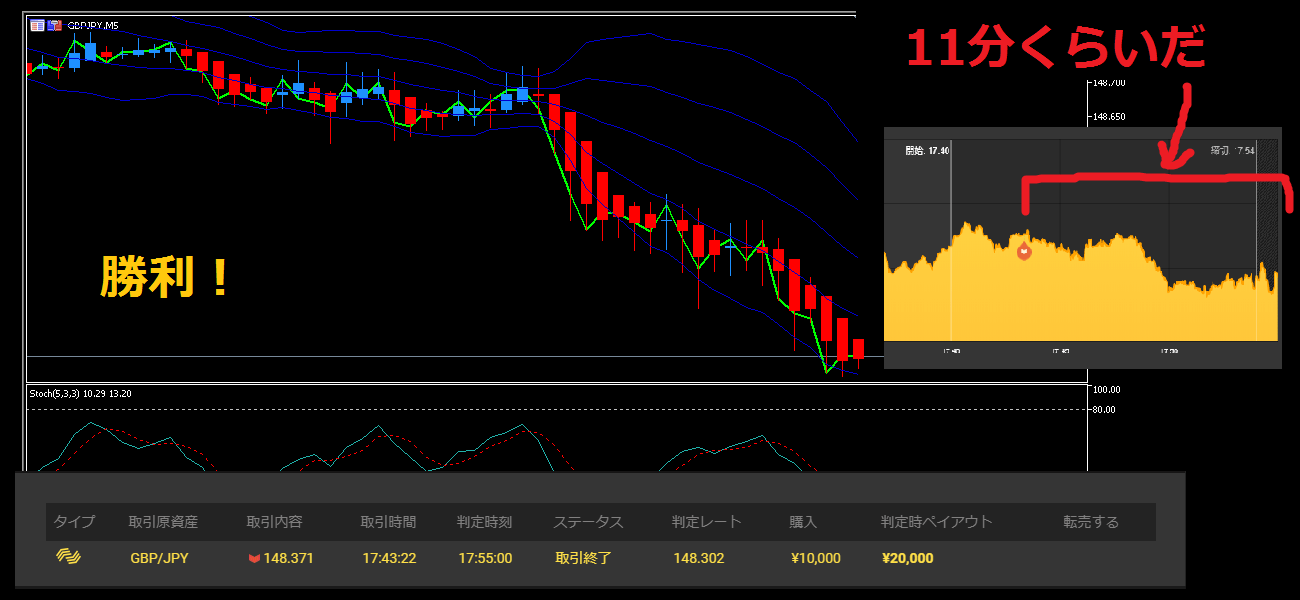
Task: Click the second small icon before GBPJPY,M5 title
Action: (x=54, y=24)
